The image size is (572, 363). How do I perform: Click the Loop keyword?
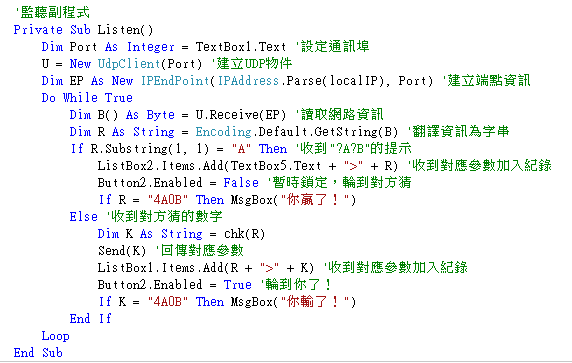[x=55, y=336]
